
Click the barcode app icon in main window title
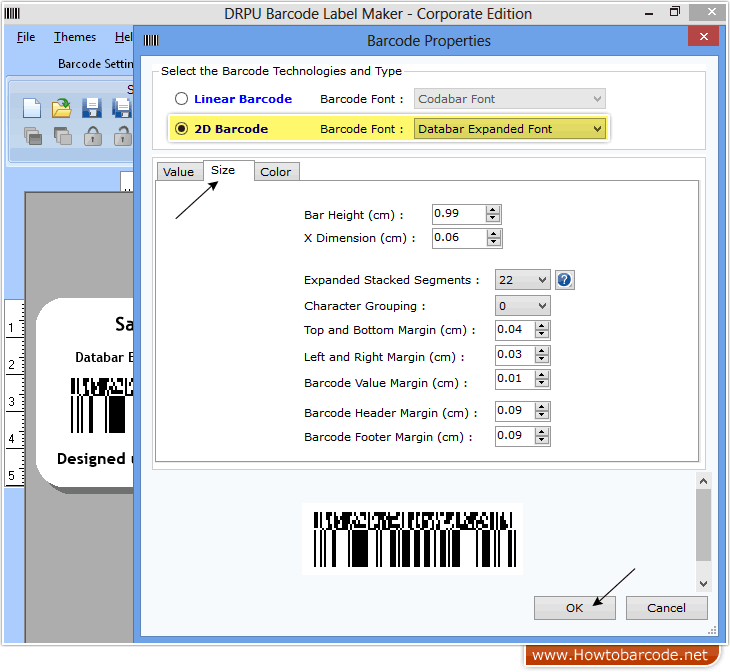(12, 14)
